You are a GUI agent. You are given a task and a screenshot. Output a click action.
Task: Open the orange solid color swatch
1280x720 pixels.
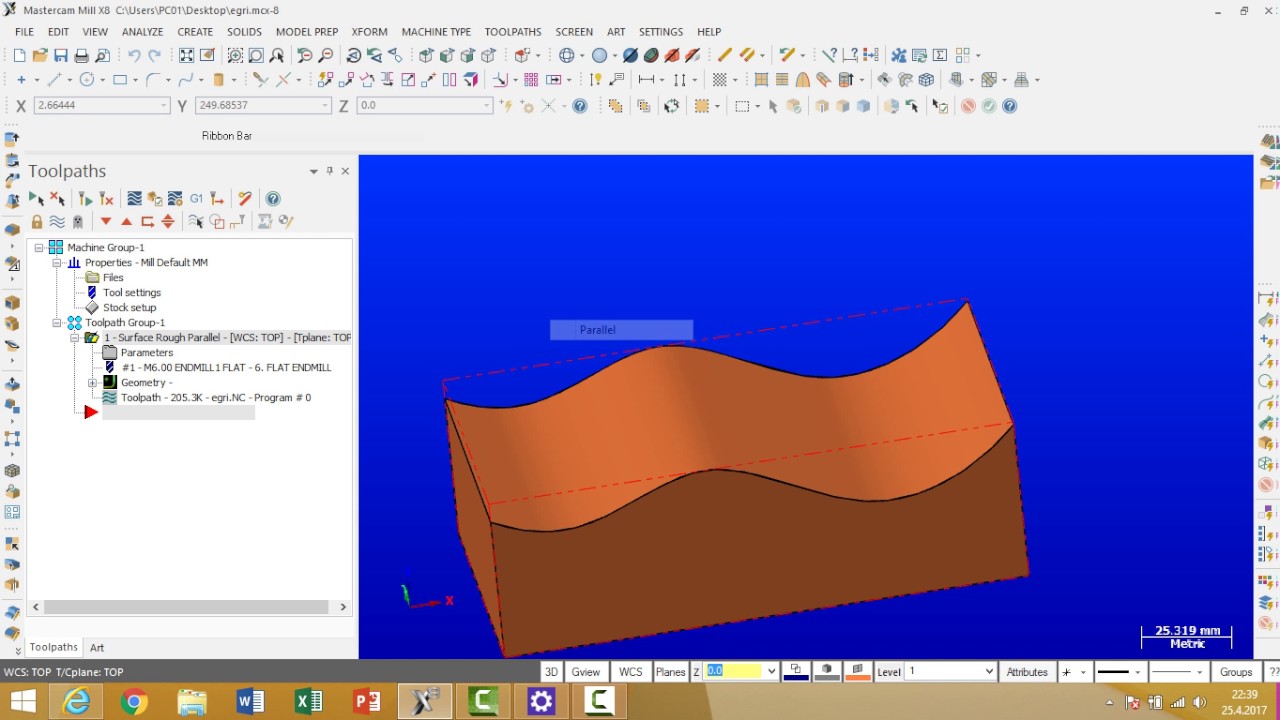[x=858, y=672]
